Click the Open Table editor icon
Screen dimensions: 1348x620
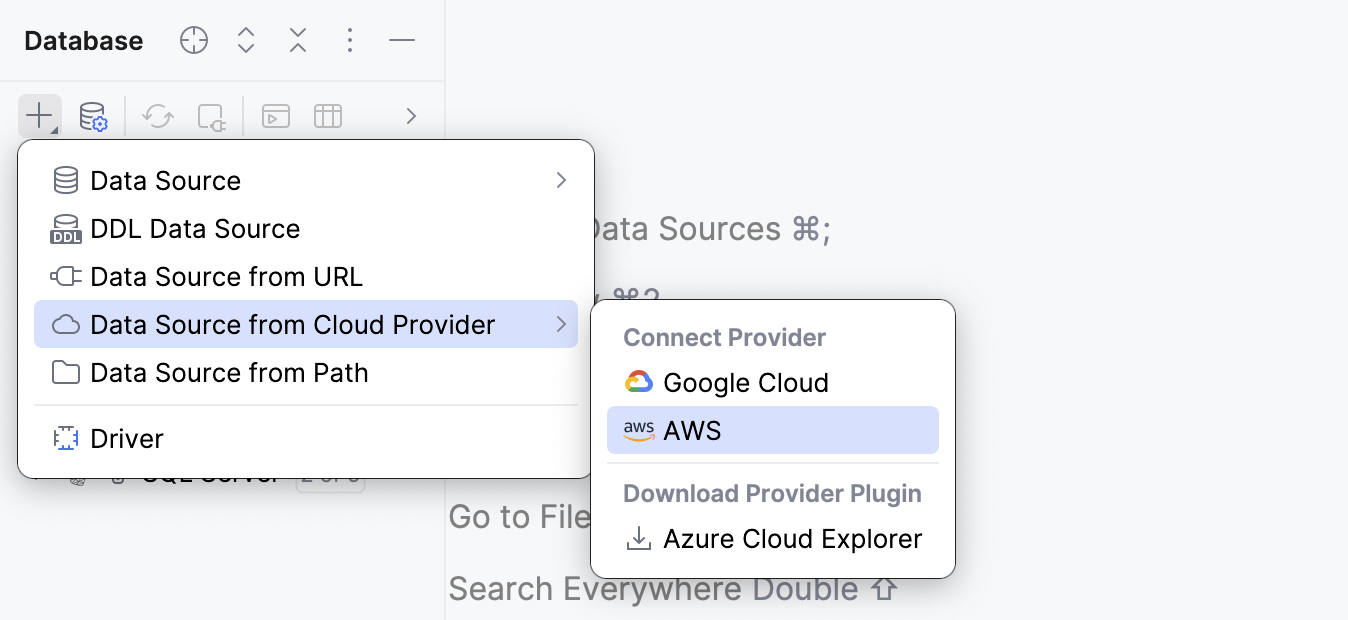point(328,115)
